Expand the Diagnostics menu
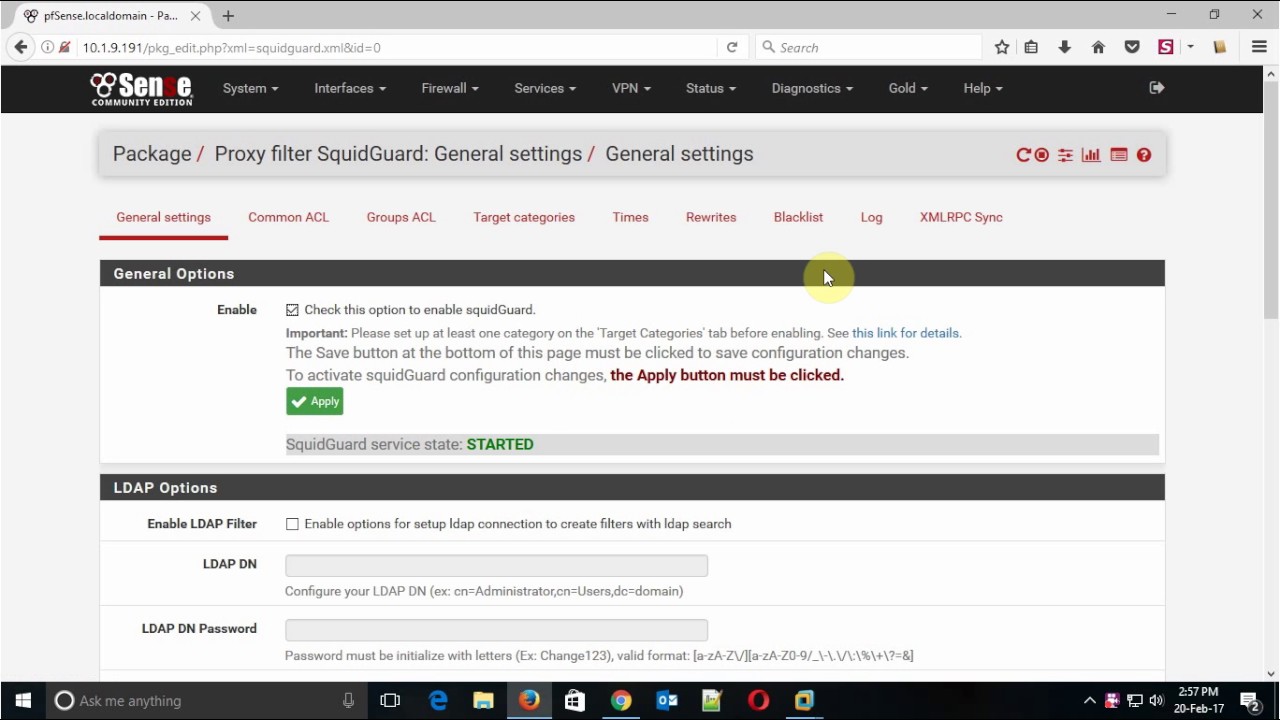Screen dimensions: 1280x720 click(x=812, y=88)
